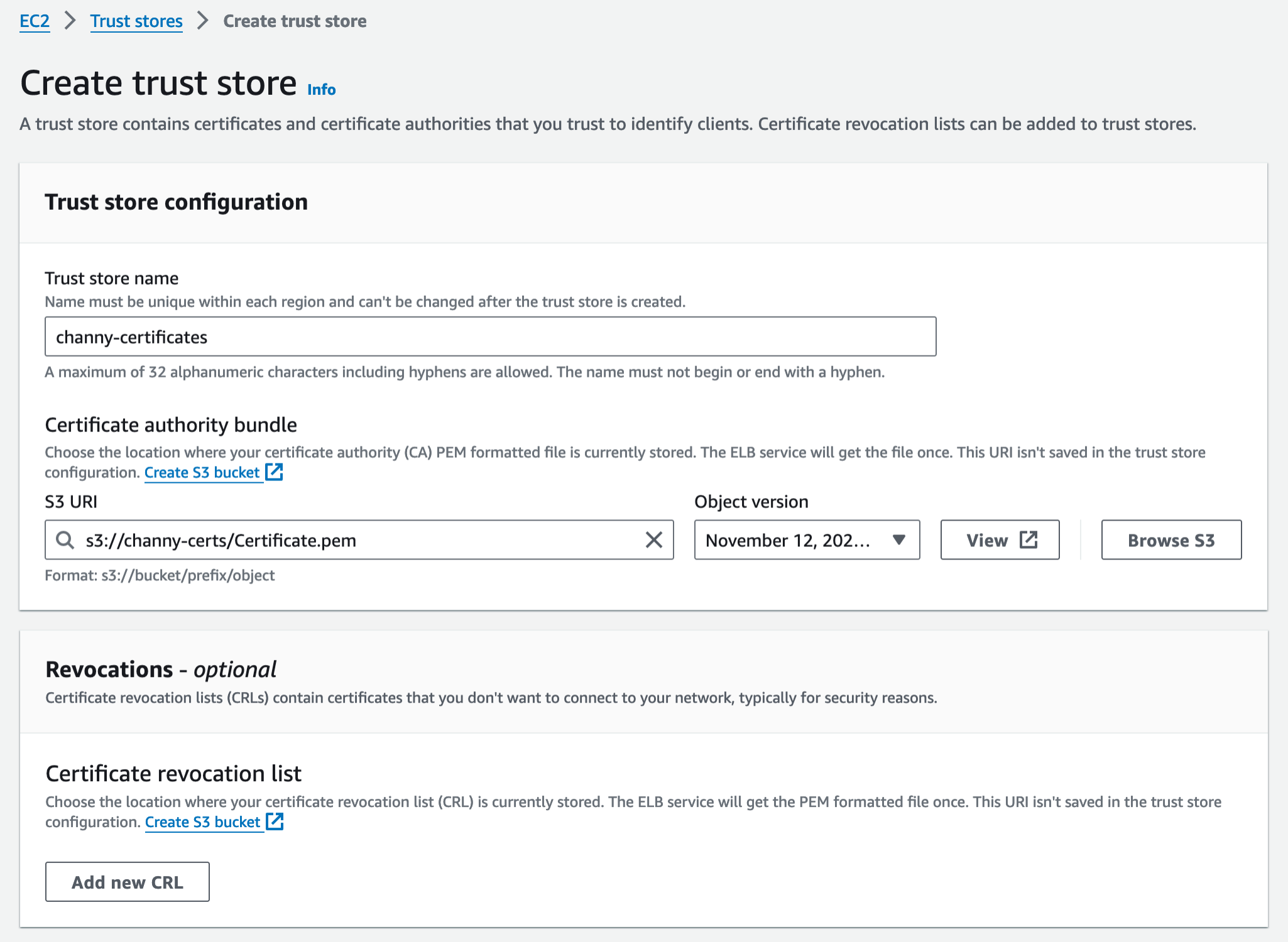Click Create trust store breadcrumb text
1288x942 pixels.
(295, 21)
